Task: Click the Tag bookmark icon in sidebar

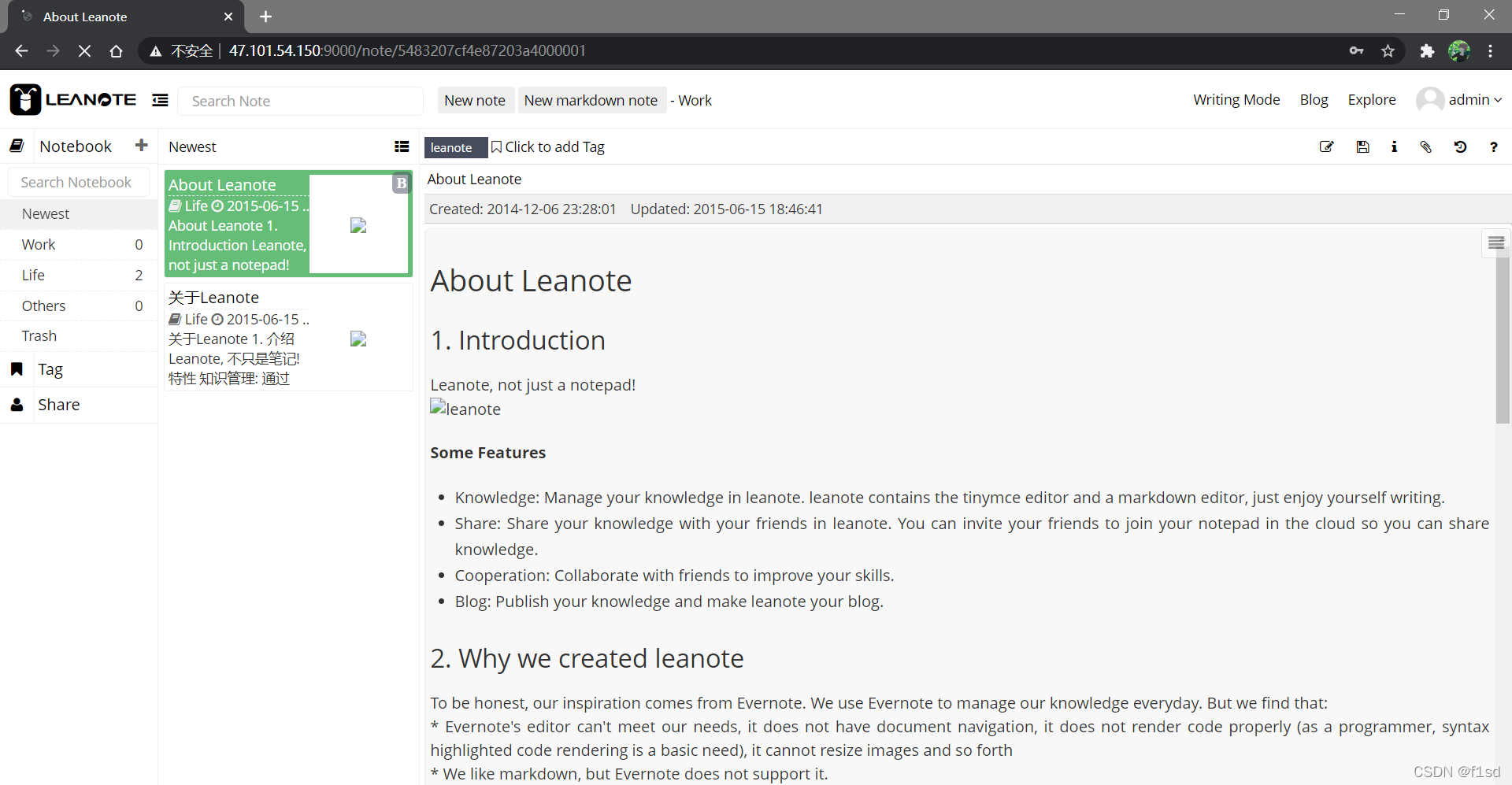Action: point(17,368)
